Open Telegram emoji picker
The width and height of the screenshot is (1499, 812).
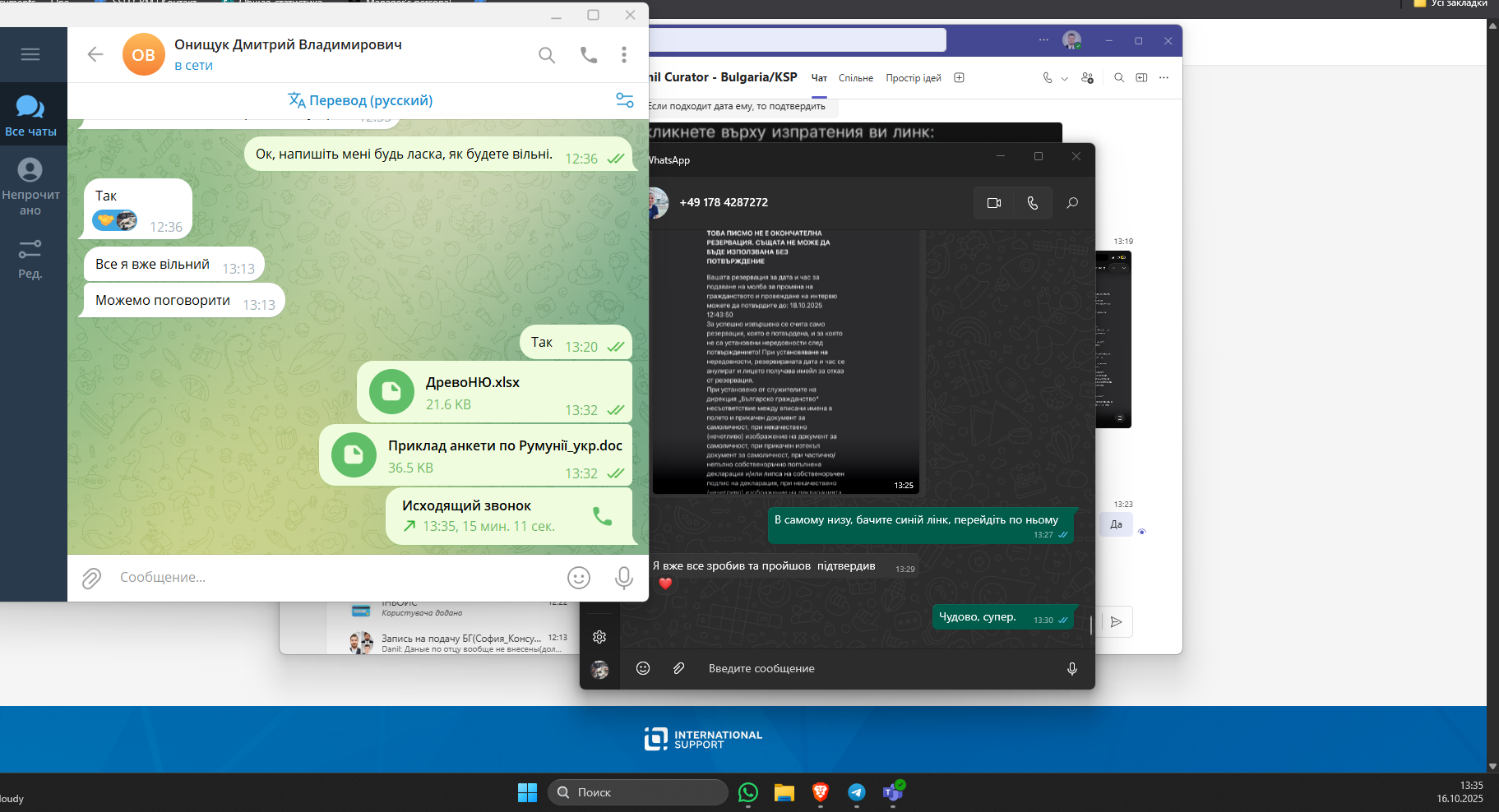click(579, 579)
